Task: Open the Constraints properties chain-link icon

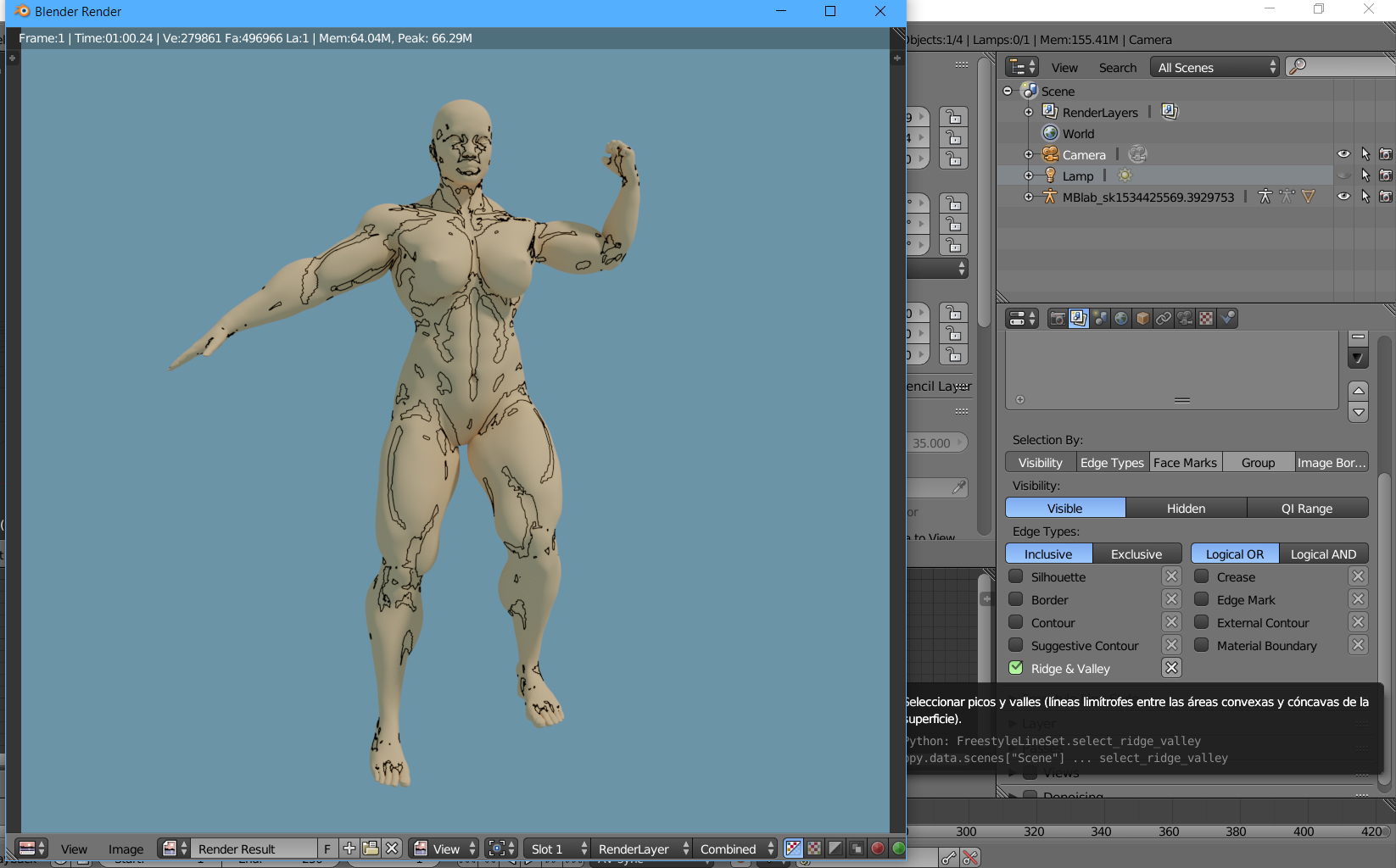Action: 1164,319
